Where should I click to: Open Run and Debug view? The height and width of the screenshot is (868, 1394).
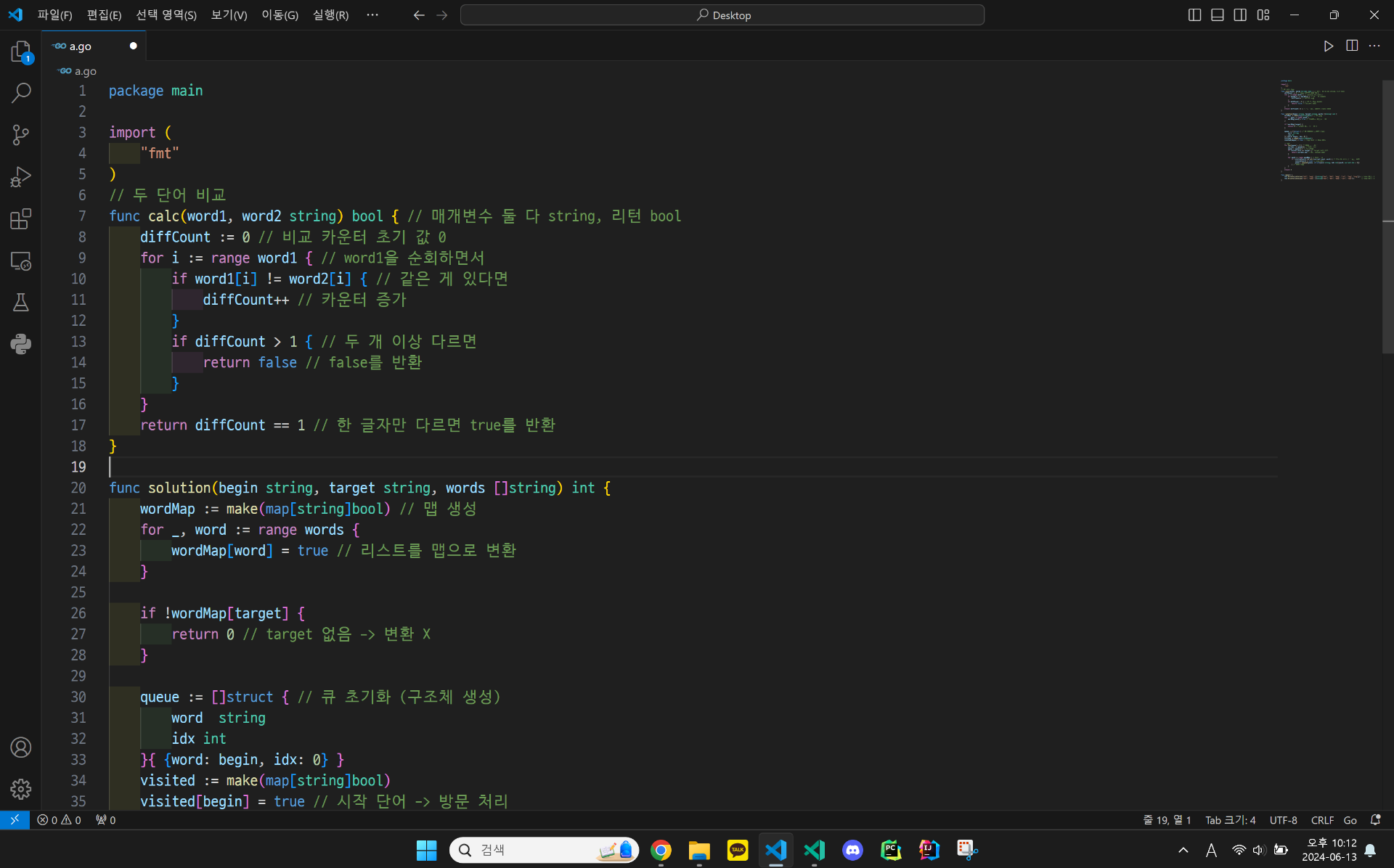coord(21,177)
